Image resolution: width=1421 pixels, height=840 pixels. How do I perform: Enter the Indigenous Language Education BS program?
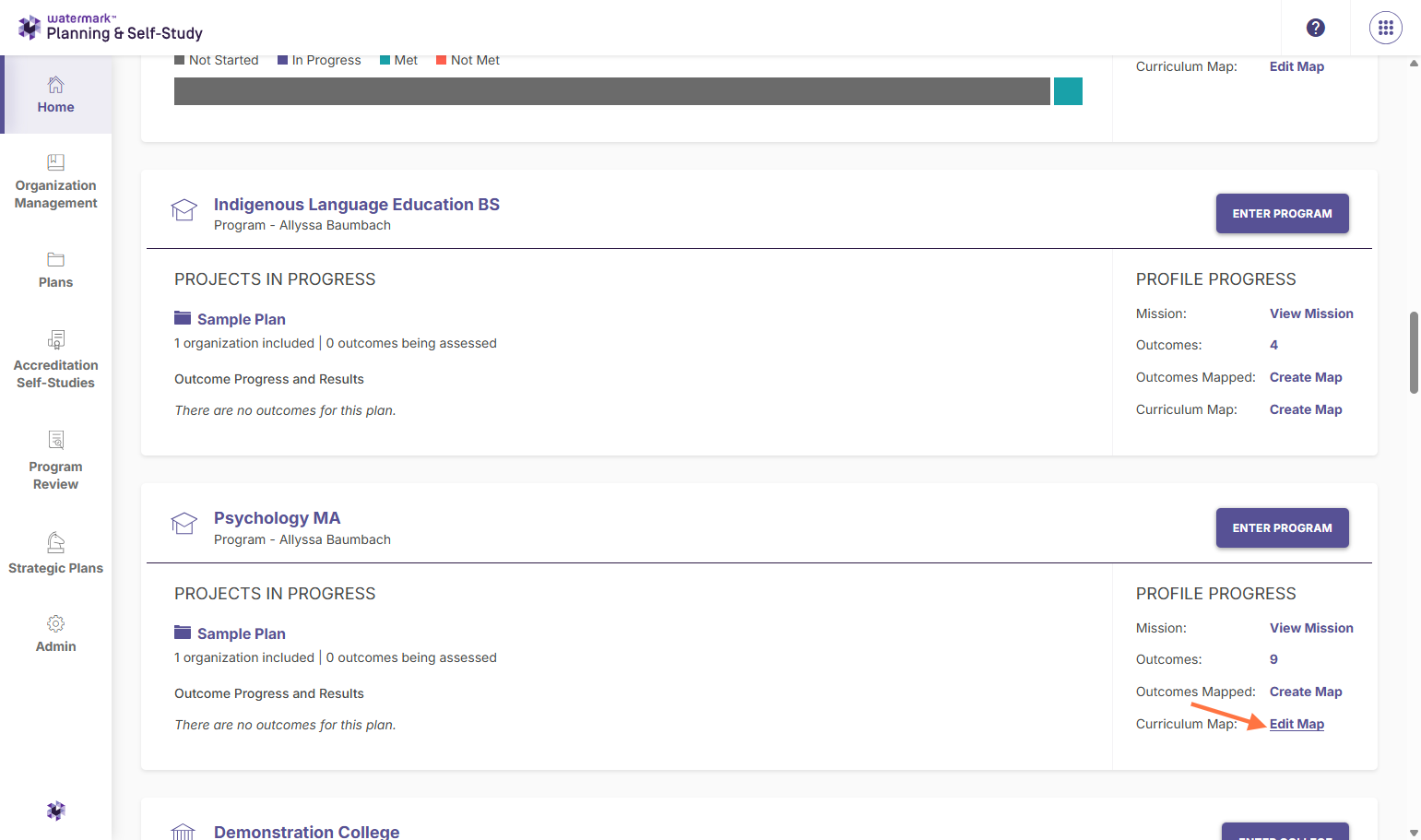click(x=1282, y=213)
